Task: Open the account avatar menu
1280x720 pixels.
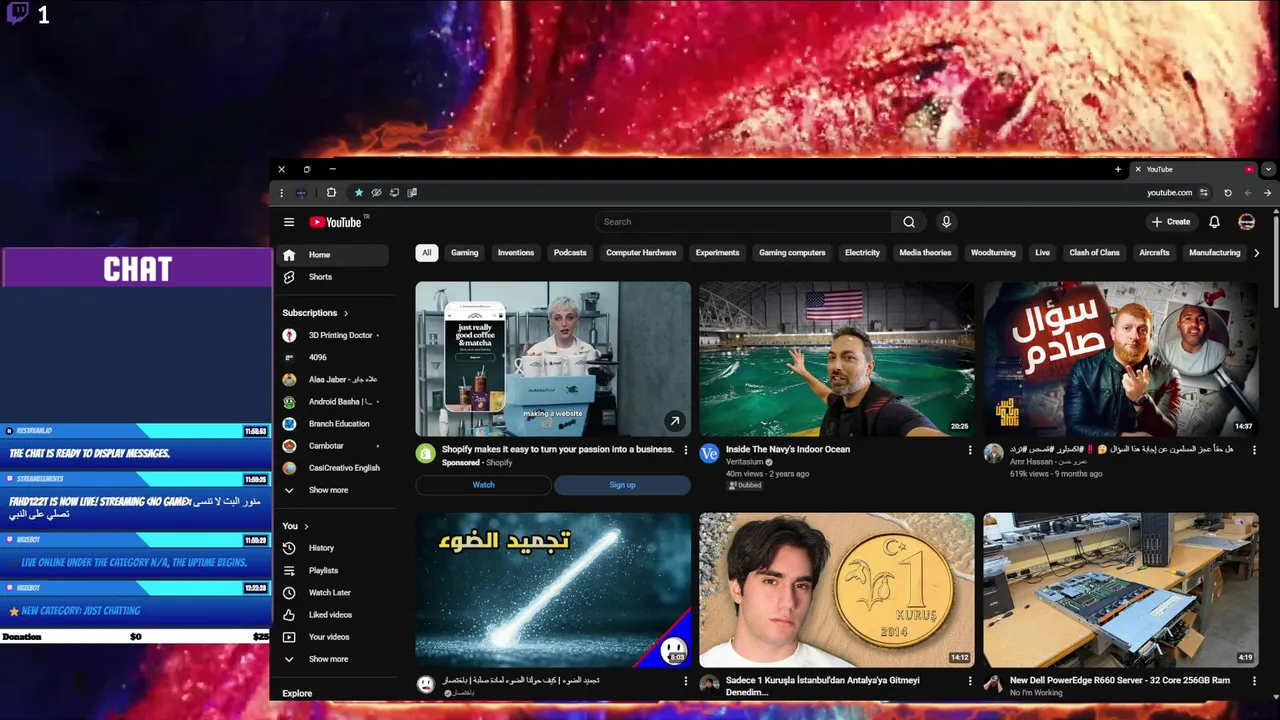Action: pos(1246,222)
